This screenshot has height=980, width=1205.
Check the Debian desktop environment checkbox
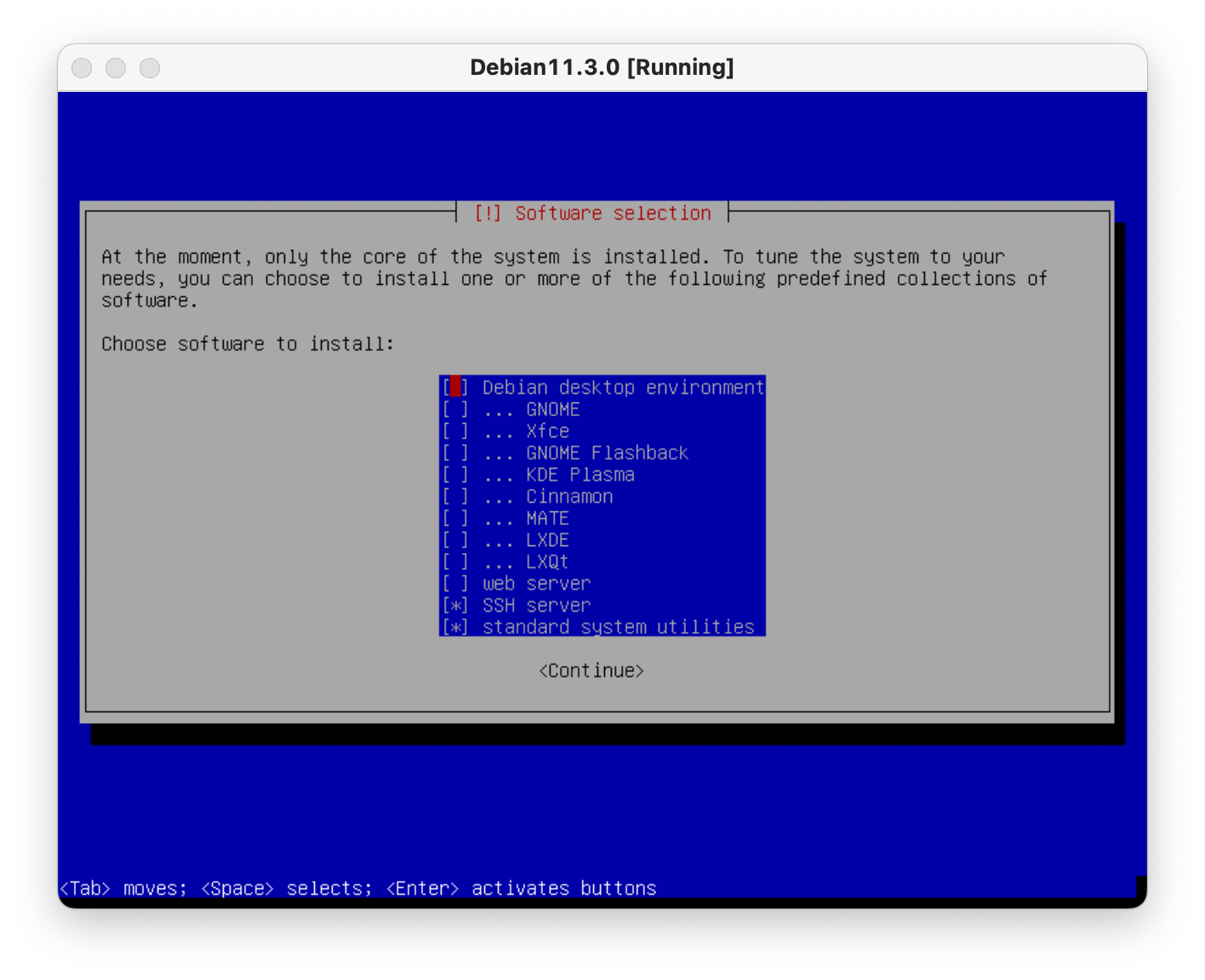455,388
